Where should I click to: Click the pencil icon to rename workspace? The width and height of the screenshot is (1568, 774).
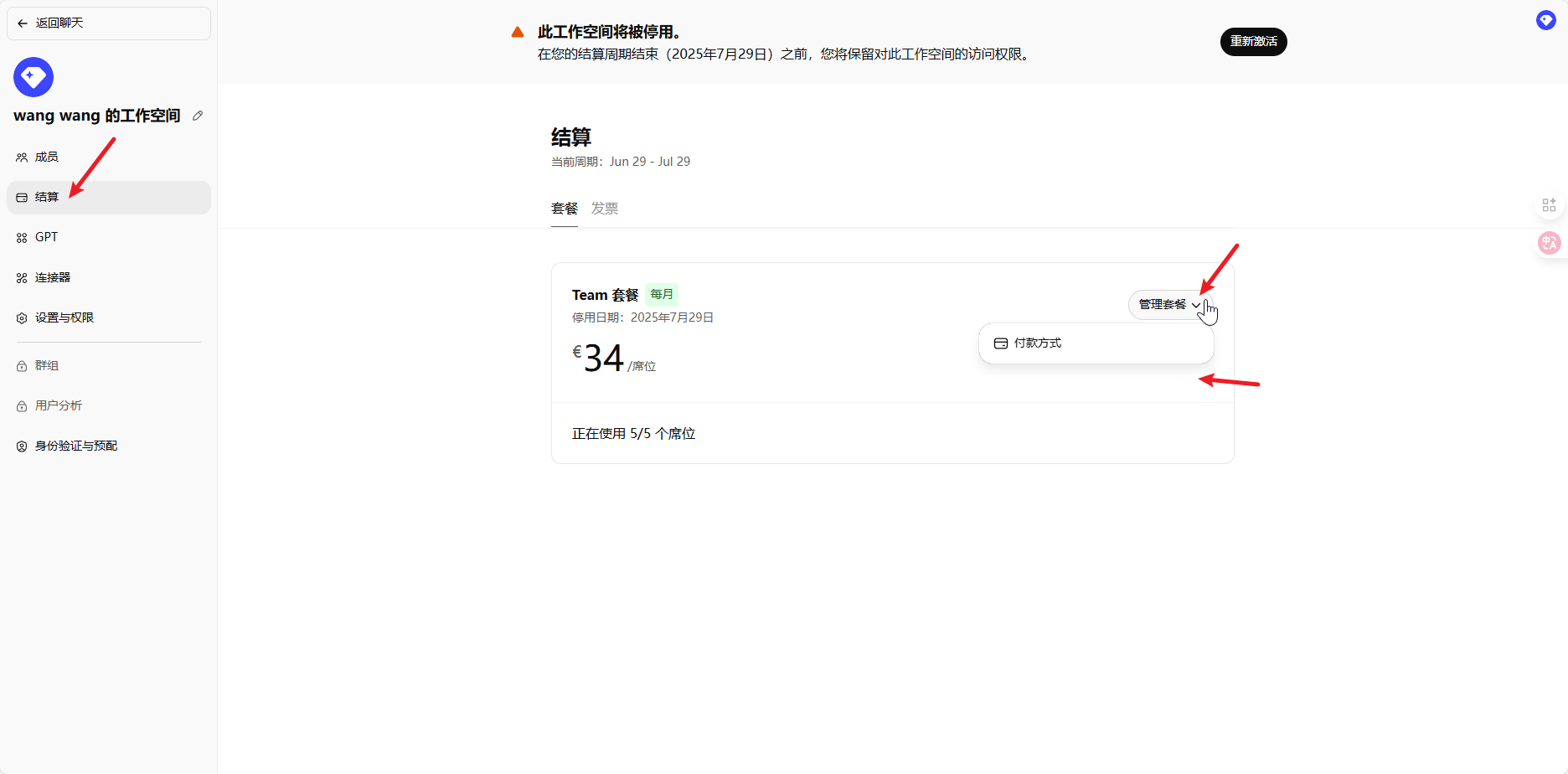coord(198,116)
